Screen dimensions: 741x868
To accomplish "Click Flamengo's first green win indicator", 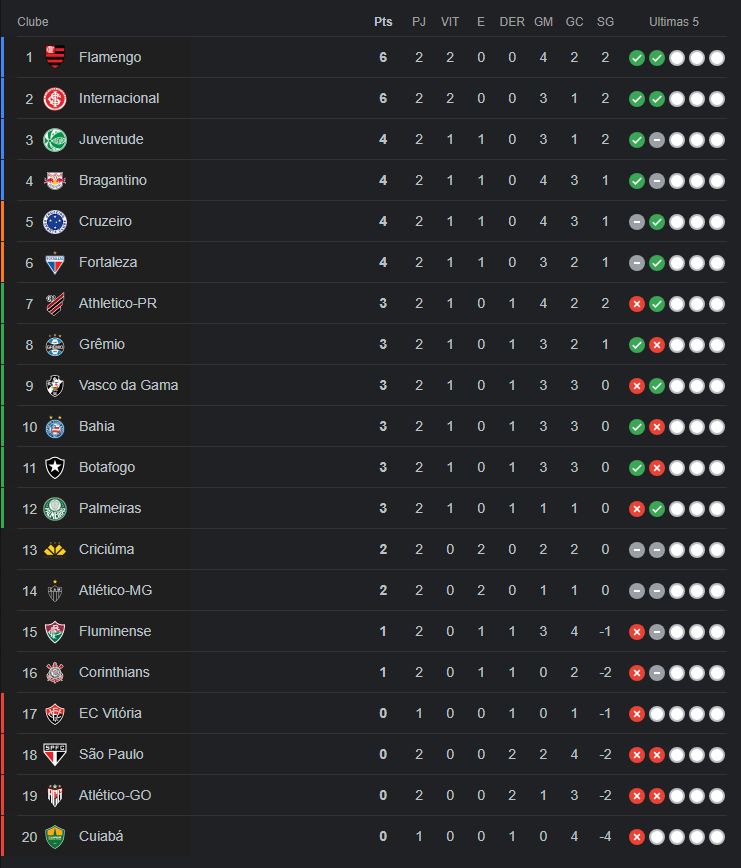I will pos(636,58).
